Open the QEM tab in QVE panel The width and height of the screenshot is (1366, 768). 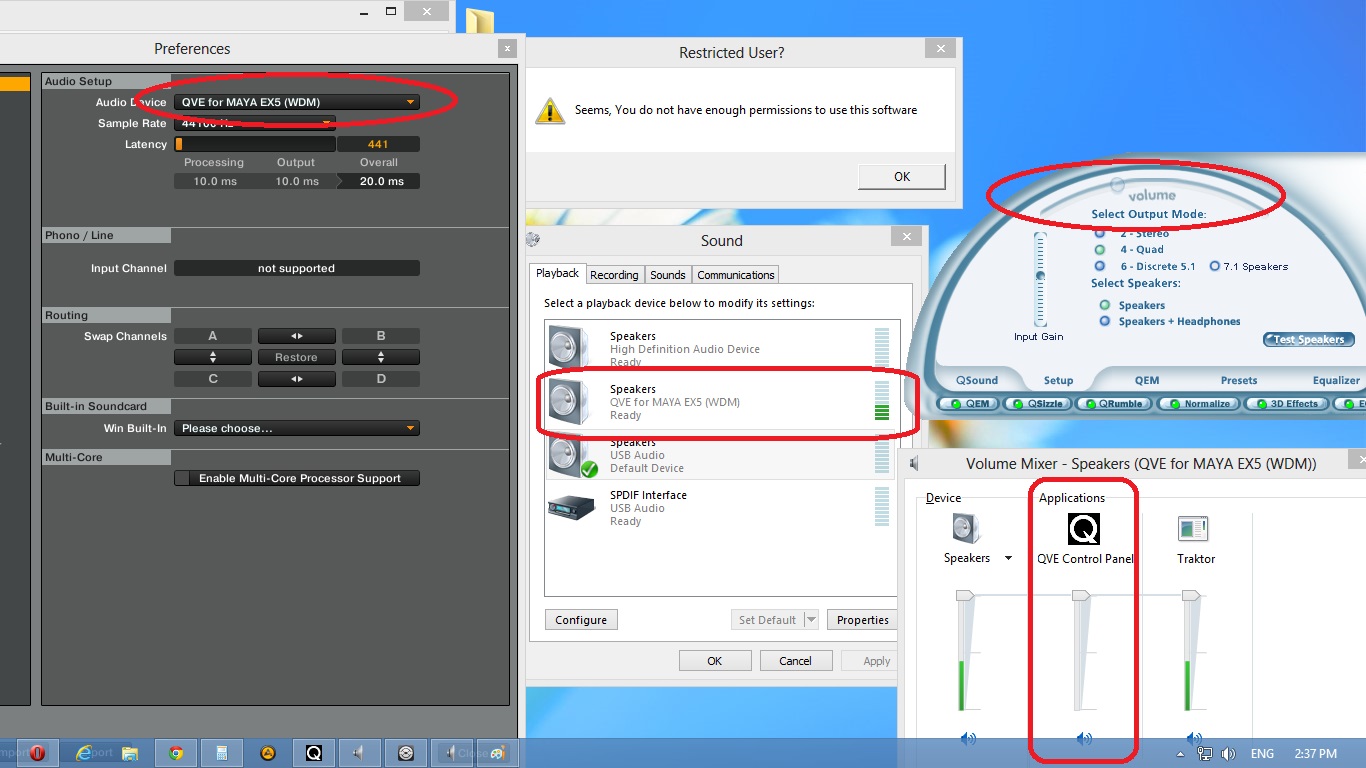(x=1147, y=380)
